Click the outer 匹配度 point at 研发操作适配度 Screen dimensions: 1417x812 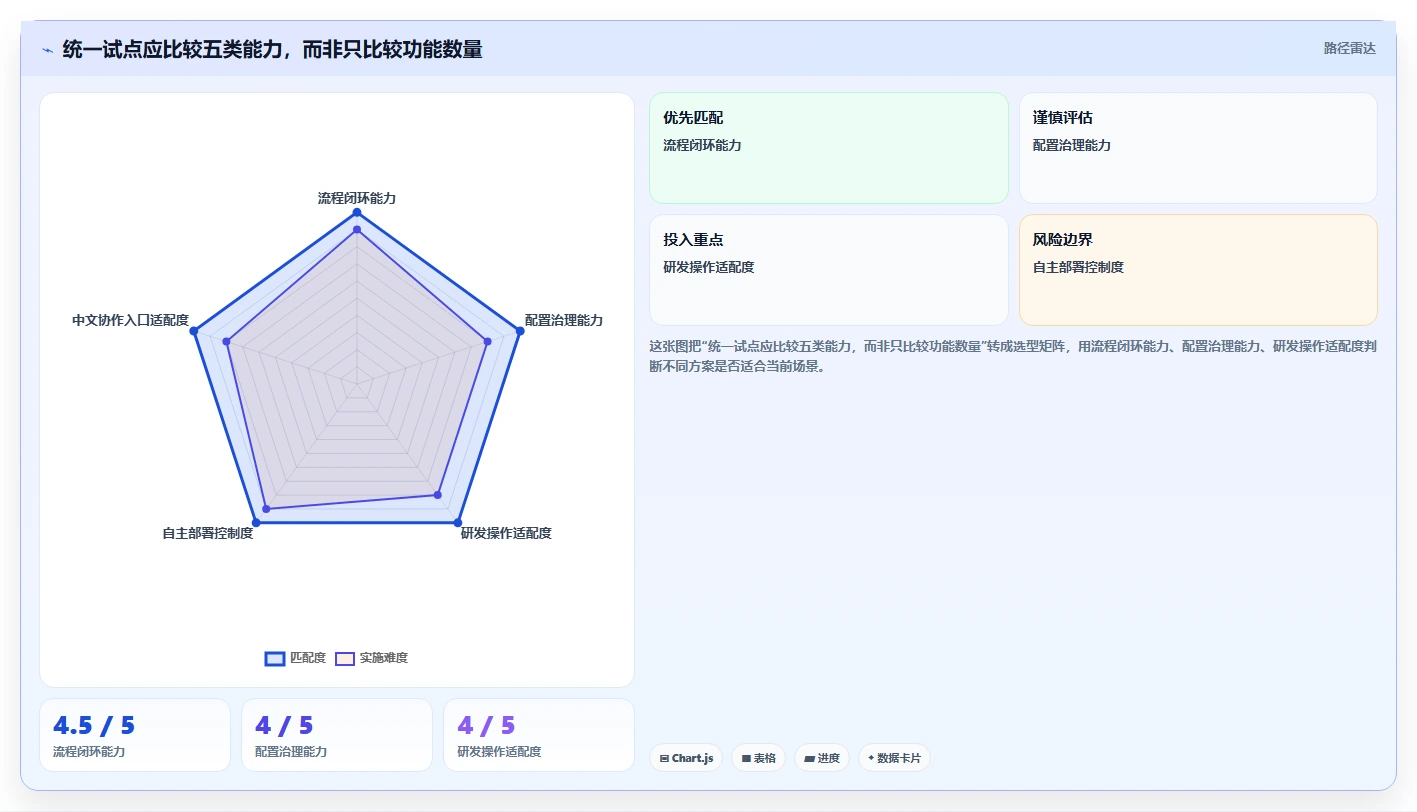pyautogui.click(x=457, y=522)
